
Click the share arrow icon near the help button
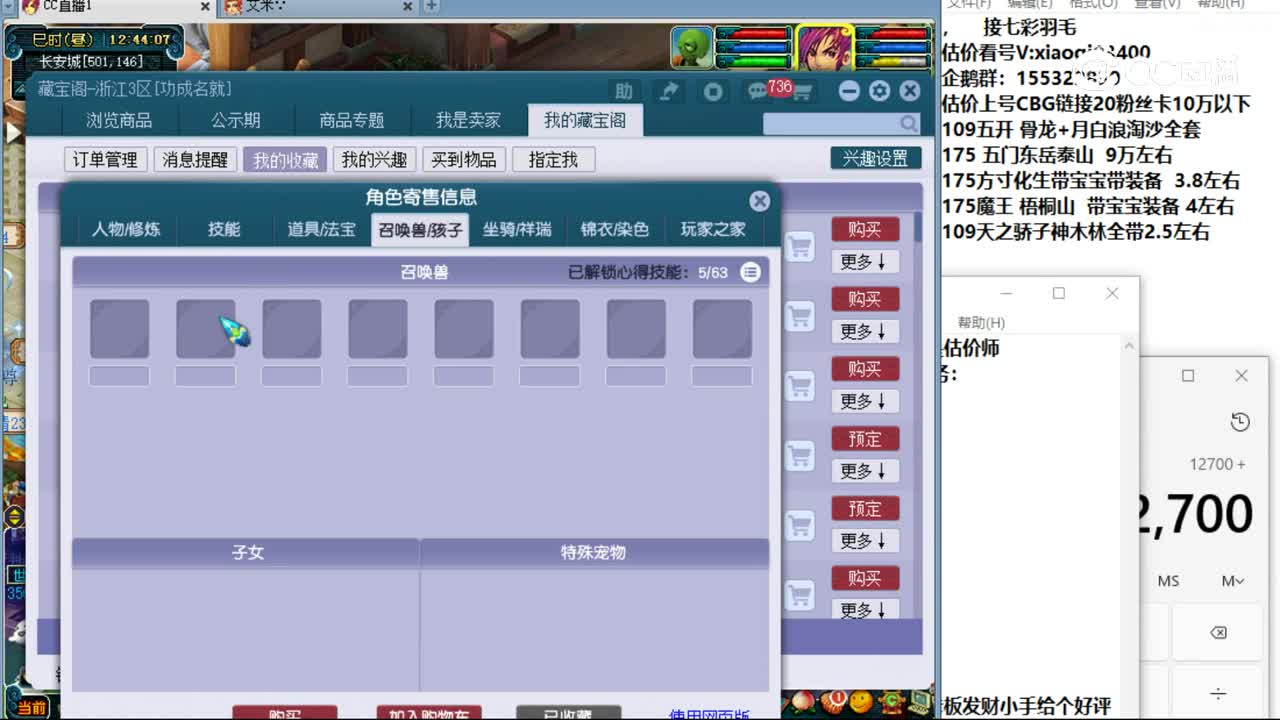[x=670, y=90]
